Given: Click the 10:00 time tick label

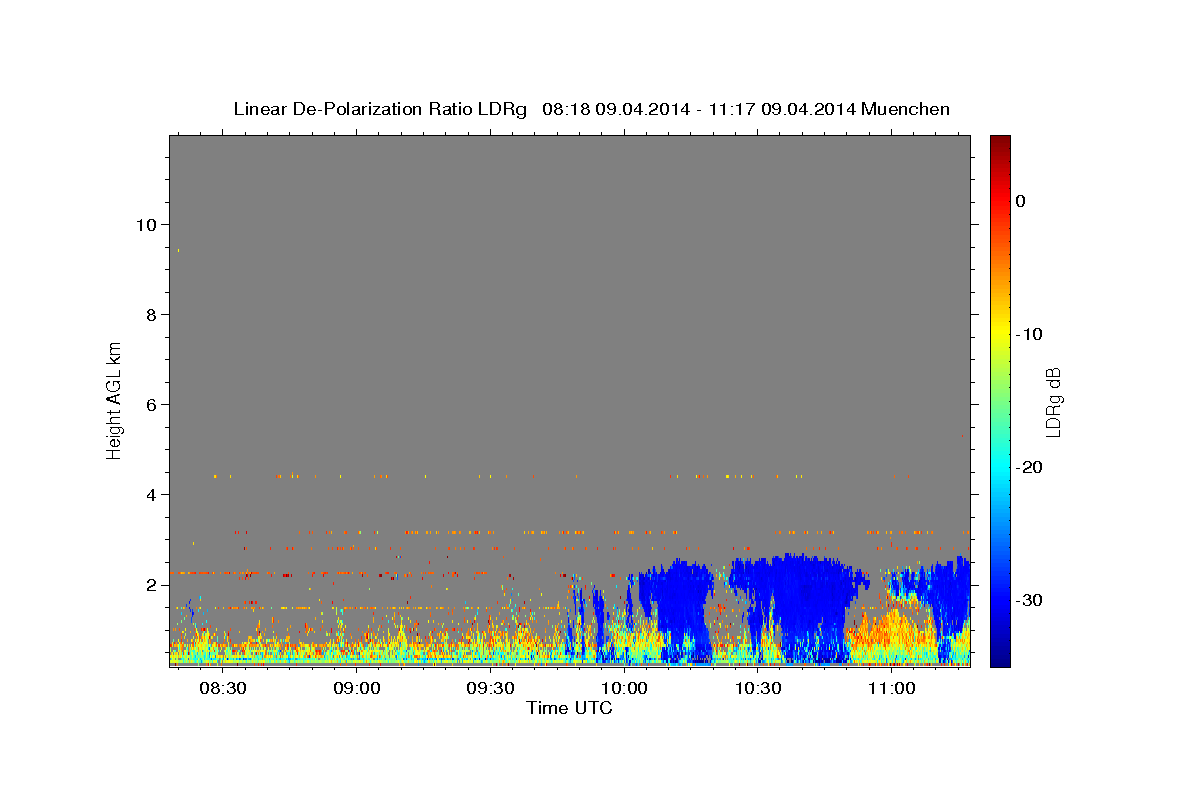Looking at the screenshot, I should (624, 689).
